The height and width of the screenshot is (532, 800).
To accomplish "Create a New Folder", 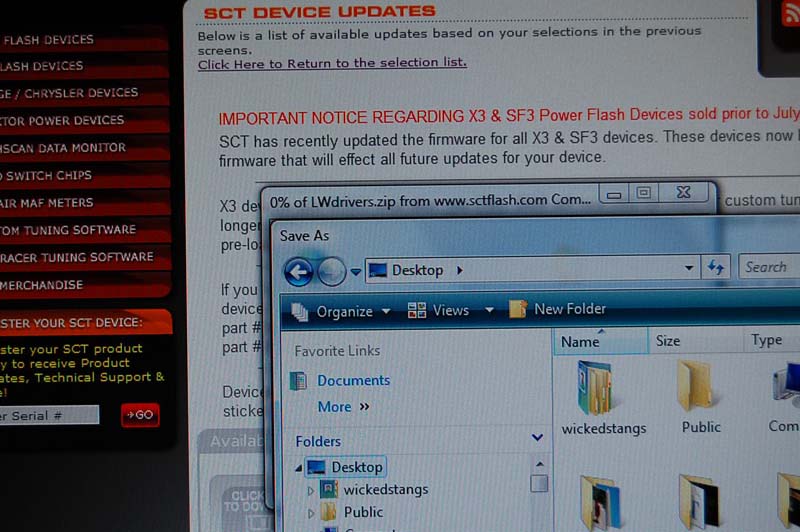I will 557,309.
